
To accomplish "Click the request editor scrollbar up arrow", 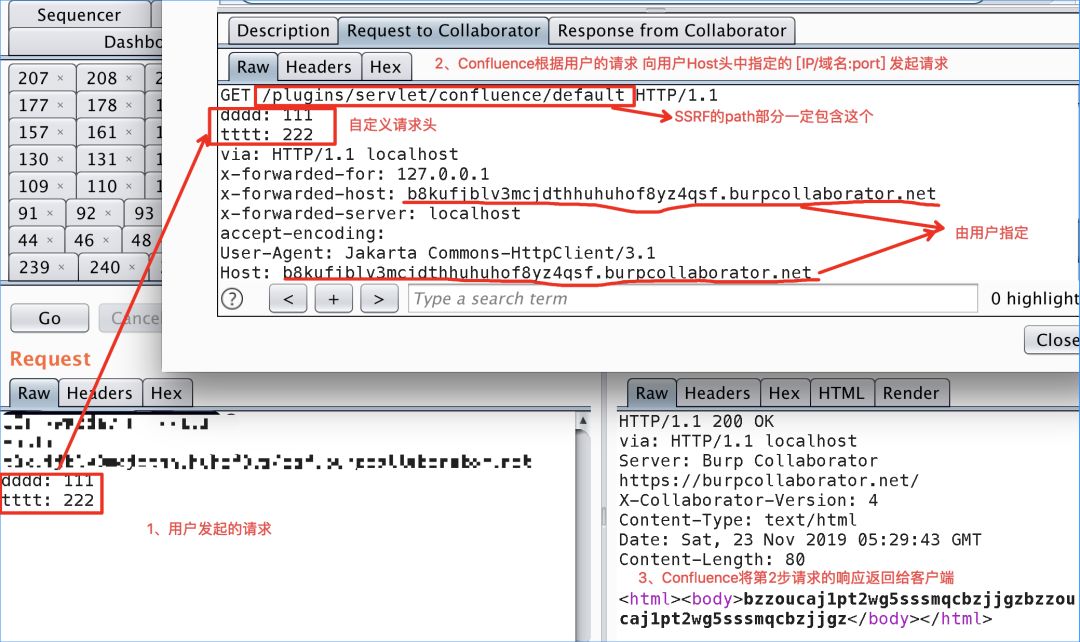I will [583, 420].
